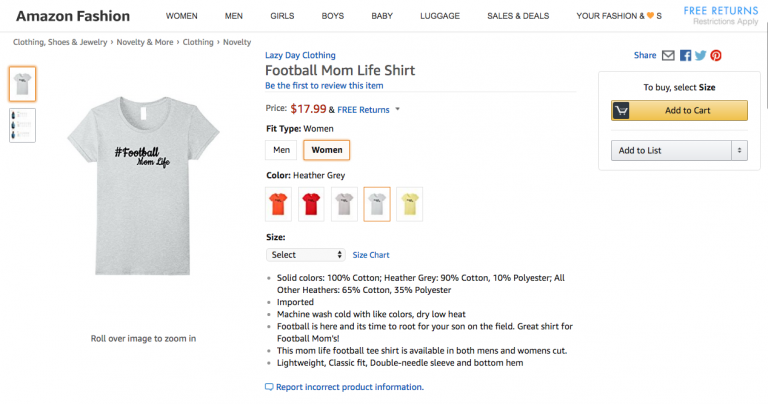Open the Size select dropdown
The height and width of the screenshot is (404, 768).
coord(307,255)
